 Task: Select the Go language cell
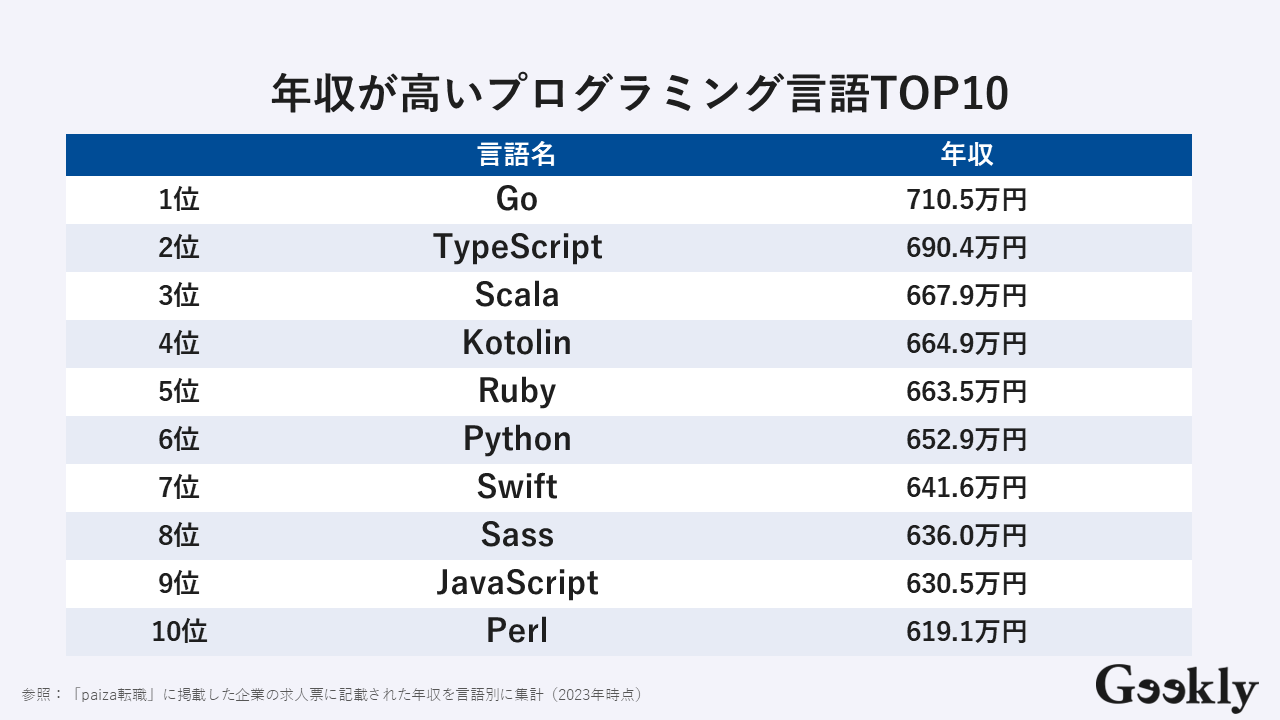coord(516,200)
